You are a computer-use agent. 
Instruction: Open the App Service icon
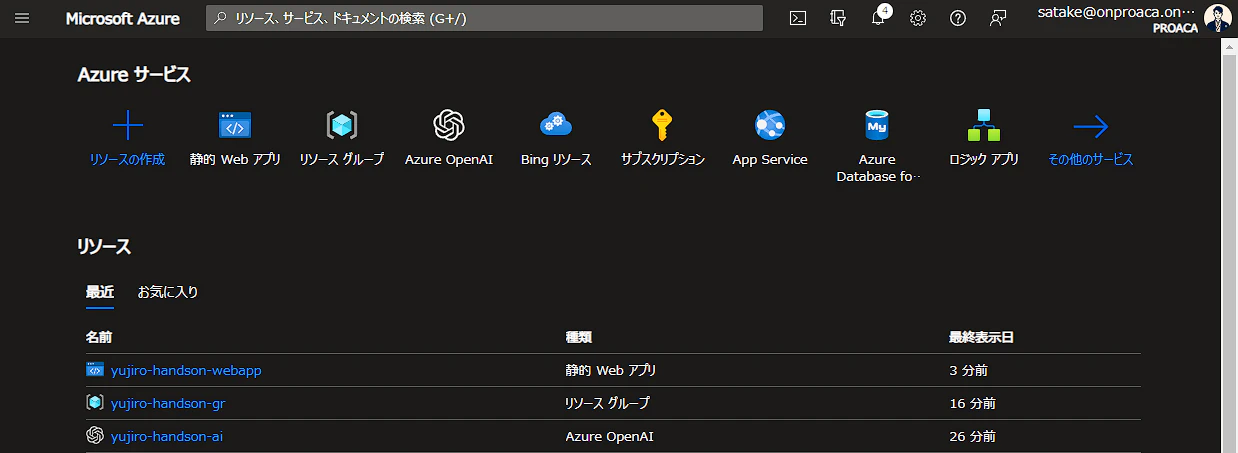point(770,125)
